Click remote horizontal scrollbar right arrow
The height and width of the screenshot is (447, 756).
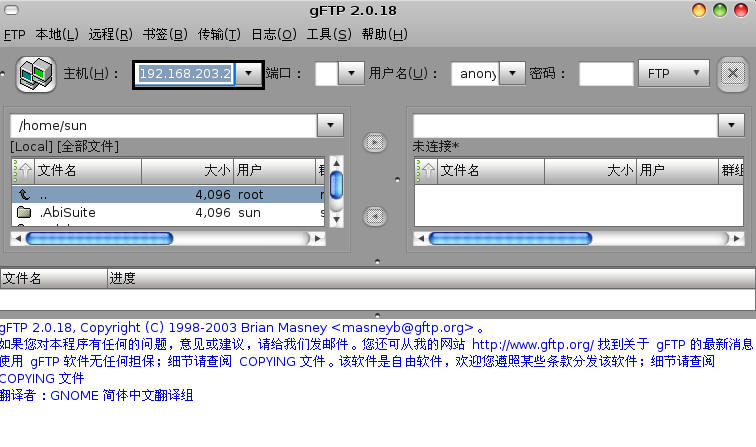click(737, 238)
